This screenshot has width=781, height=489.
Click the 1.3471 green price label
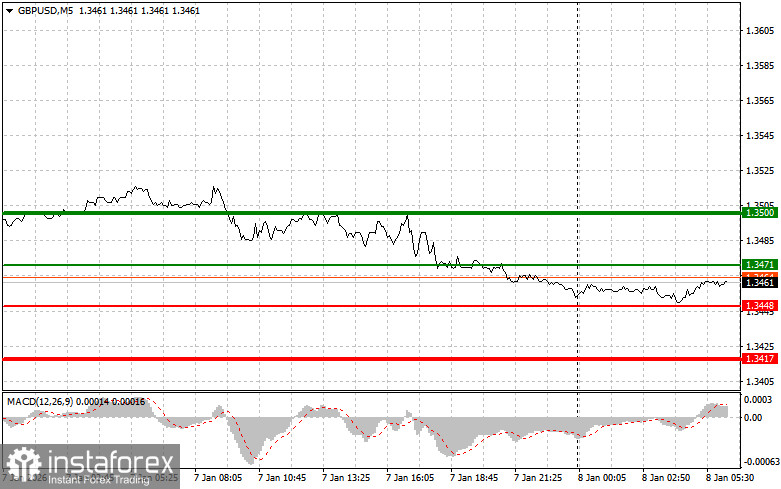pos(760,264)
